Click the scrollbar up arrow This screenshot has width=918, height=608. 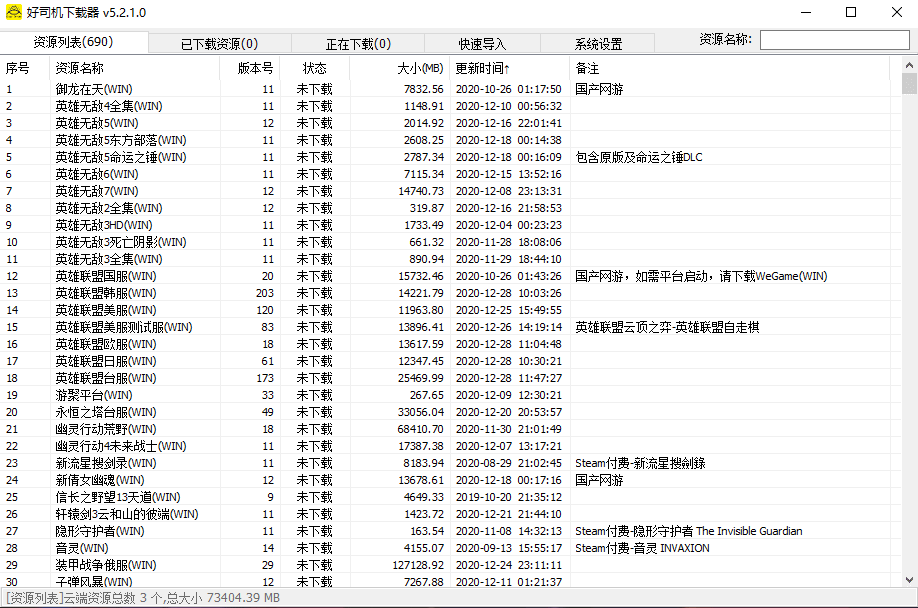909,66
